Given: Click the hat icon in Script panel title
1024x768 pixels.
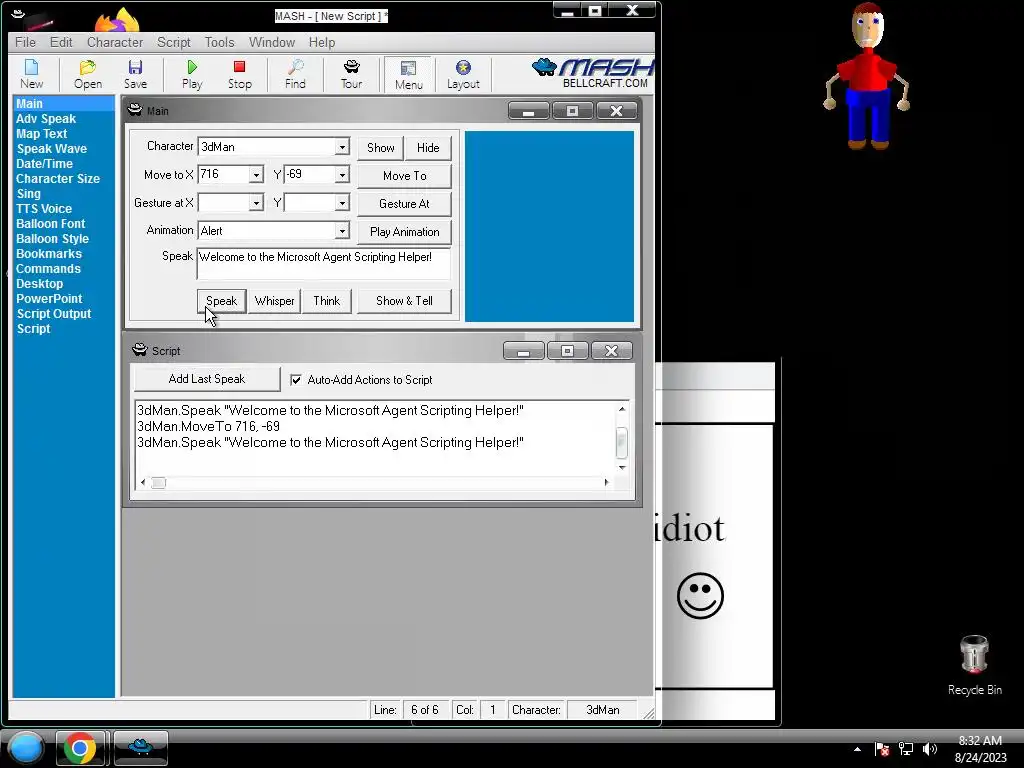Looking at the screenshot, I should 140,350.
